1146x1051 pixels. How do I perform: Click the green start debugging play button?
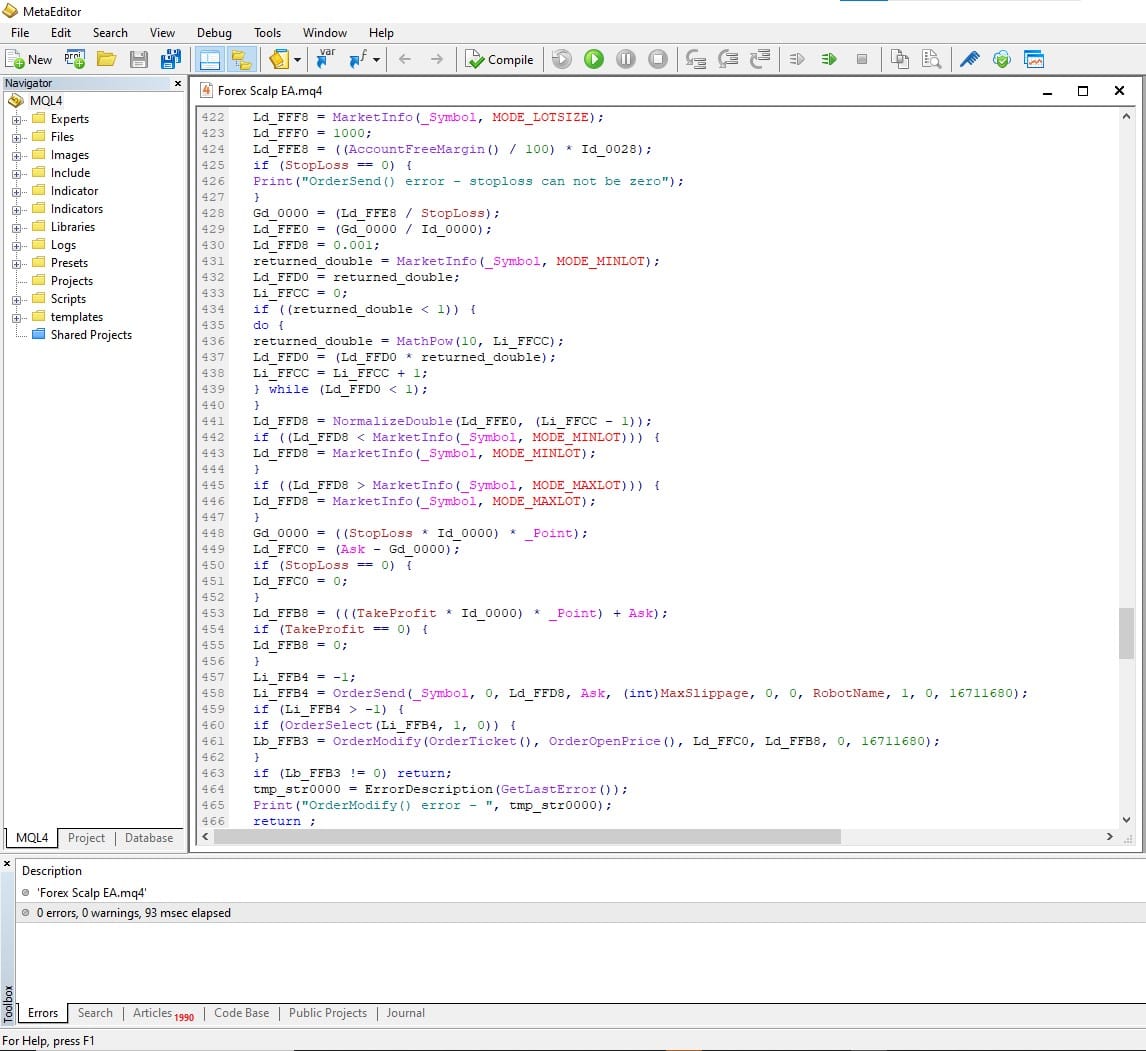(x=594, y=59)
